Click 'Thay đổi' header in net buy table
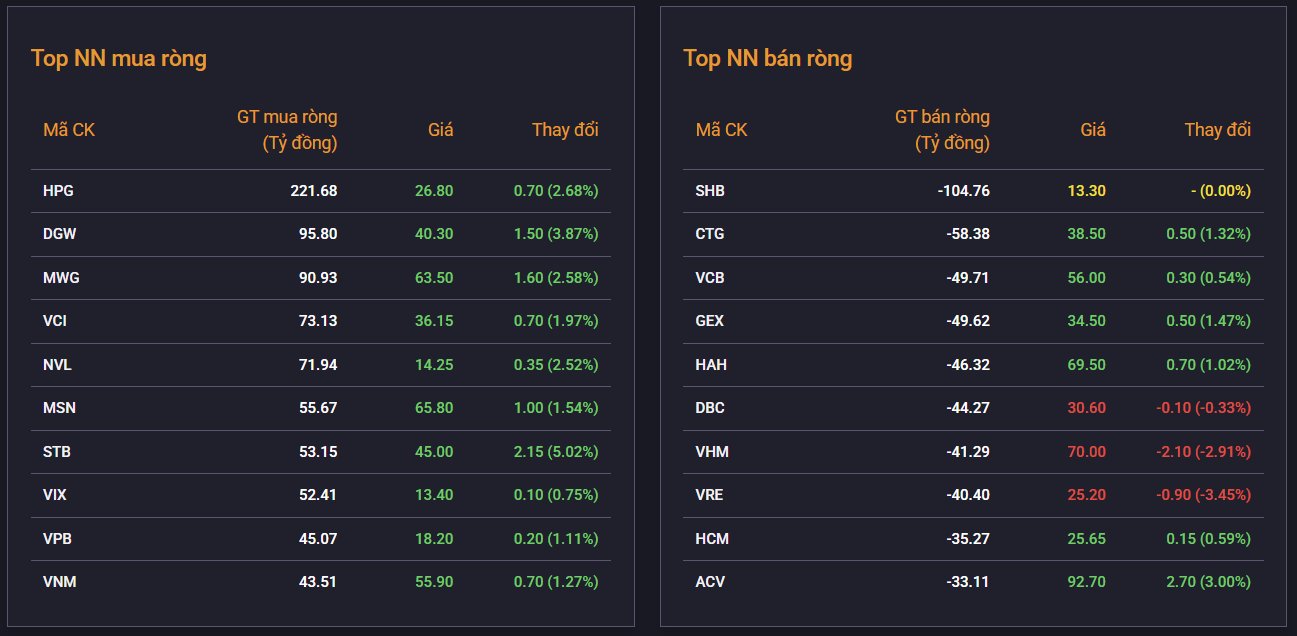Viewport: 1297px width, 636px height. 565,130
